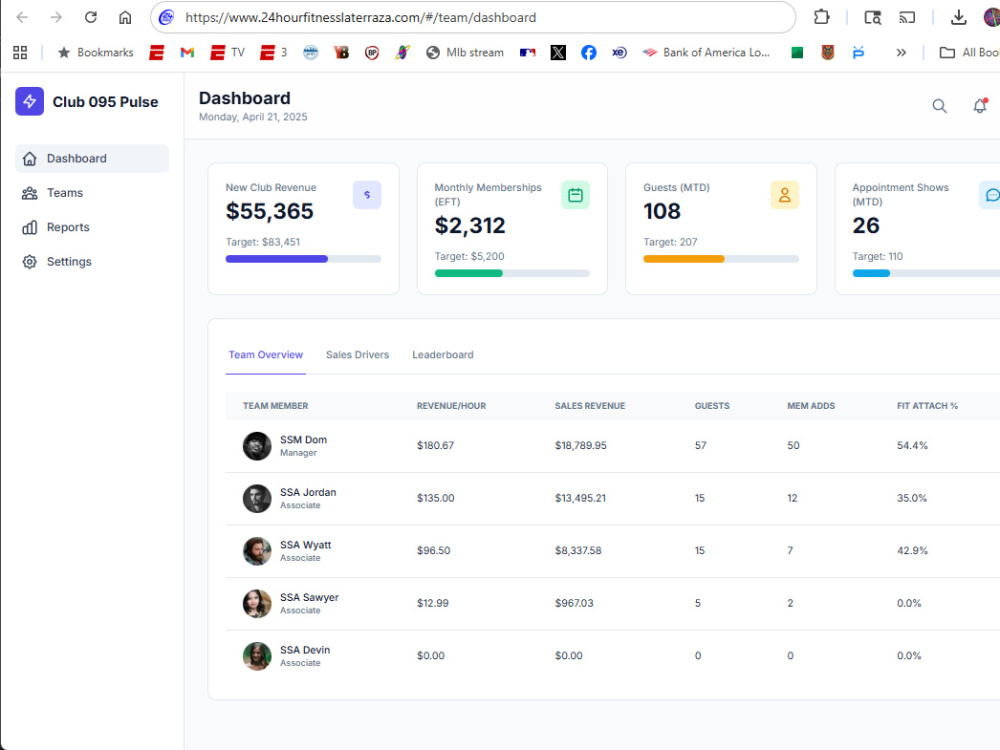Open the MLB logo bookmark

click(527, 52)
